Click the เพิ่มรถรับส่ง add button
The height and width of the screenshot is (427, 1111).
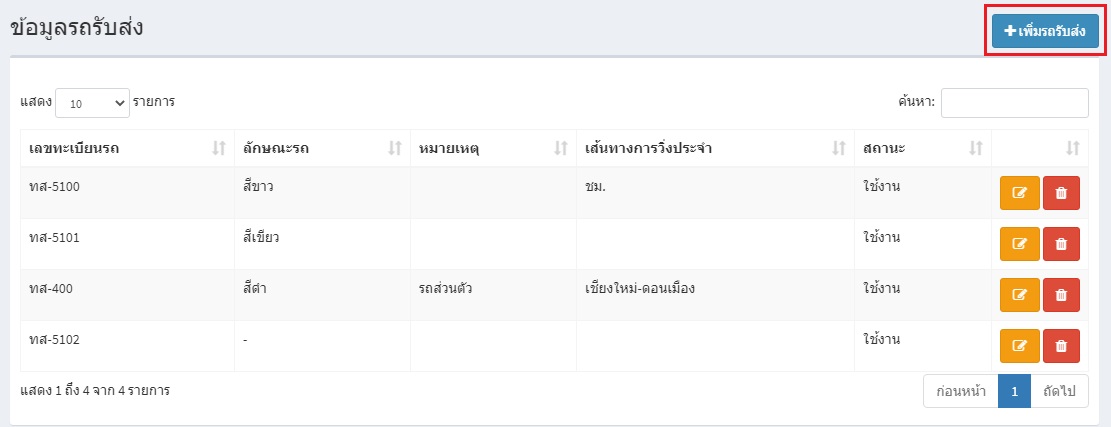pos(1045,32)
